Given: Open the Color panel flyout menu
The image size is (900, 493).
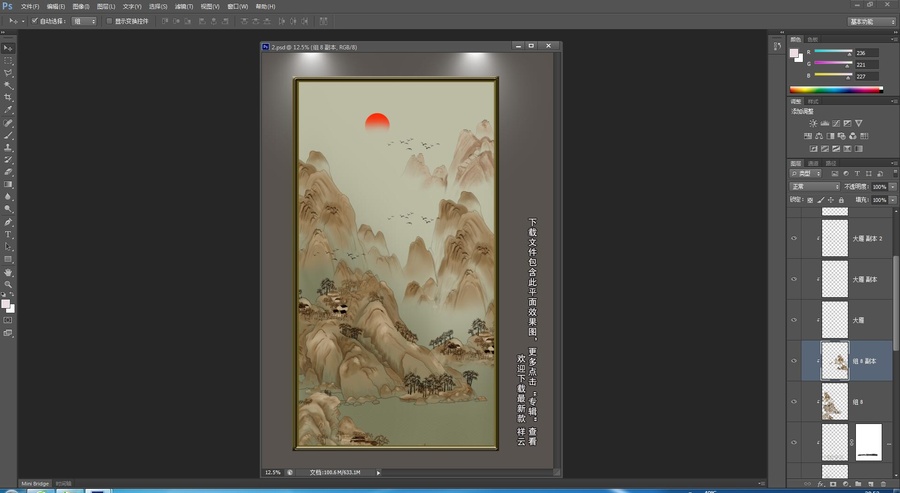Looking at the screenshot, I should (x=894, y=40).
